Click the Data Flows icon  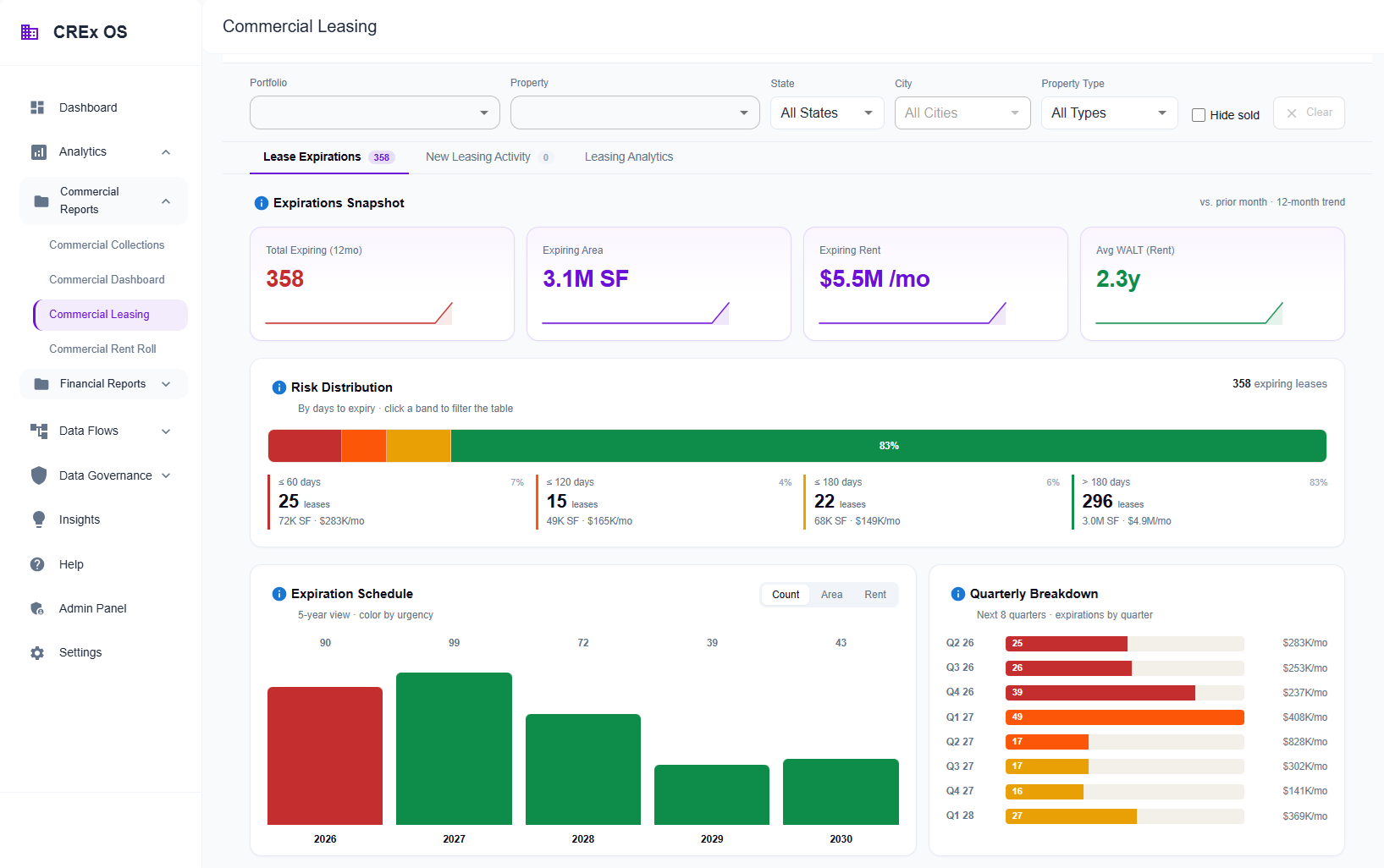coord(39,431)
